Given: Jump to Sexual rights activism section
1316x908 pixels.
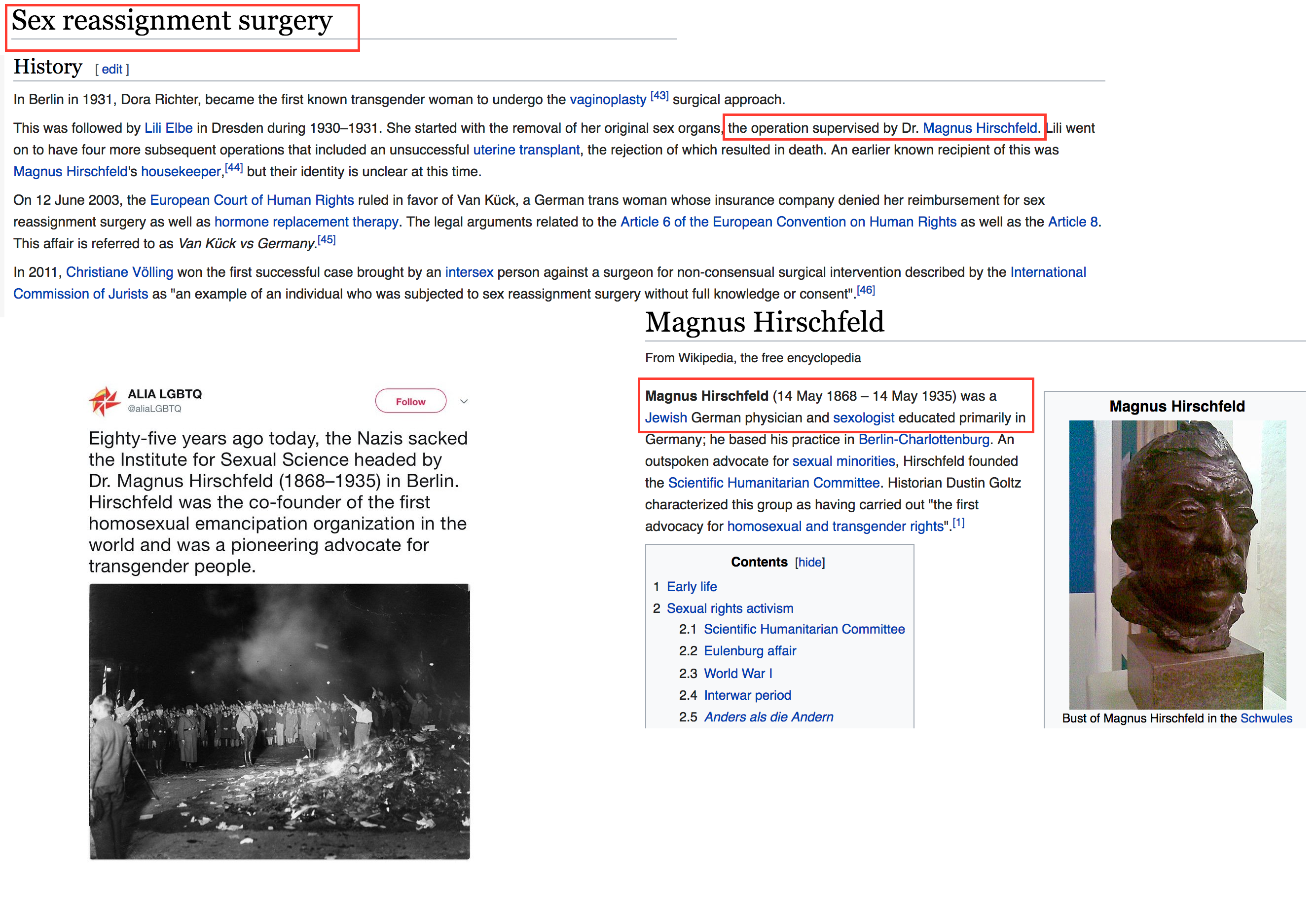Looking at the screenshot, I should (730, 608).
